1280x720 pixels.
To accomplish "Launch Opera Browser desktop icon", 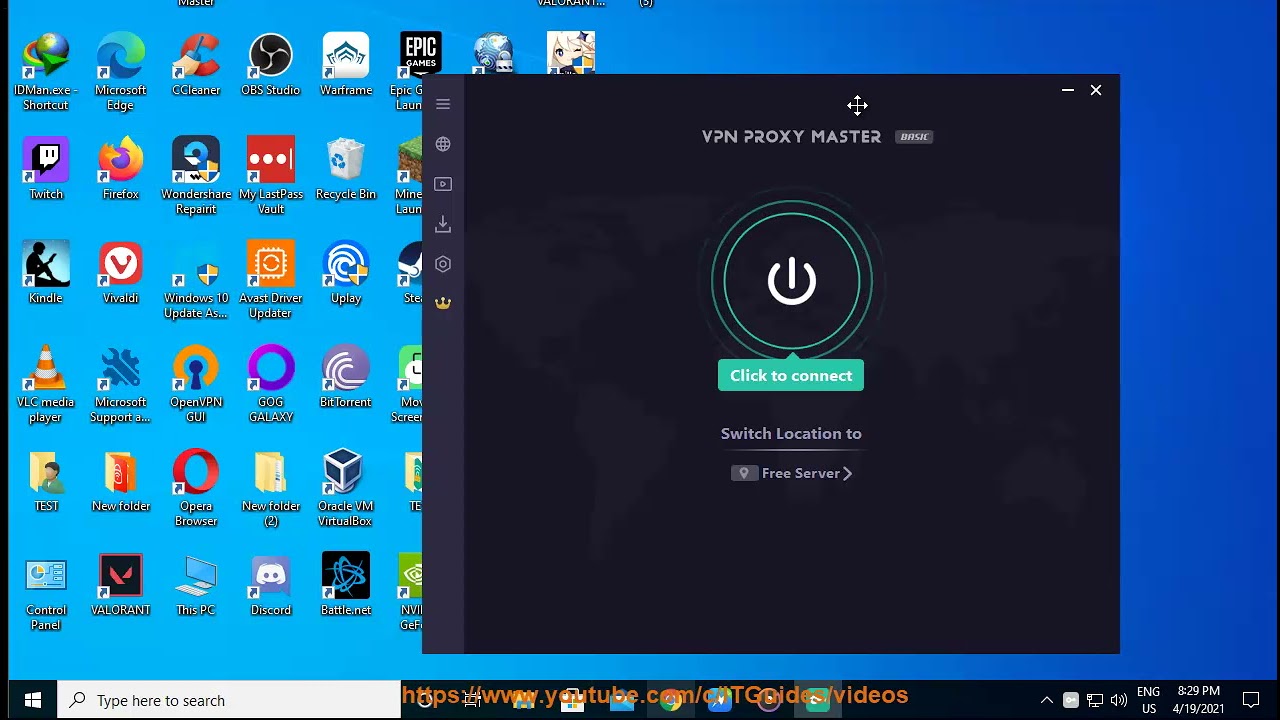I will 196,487.
